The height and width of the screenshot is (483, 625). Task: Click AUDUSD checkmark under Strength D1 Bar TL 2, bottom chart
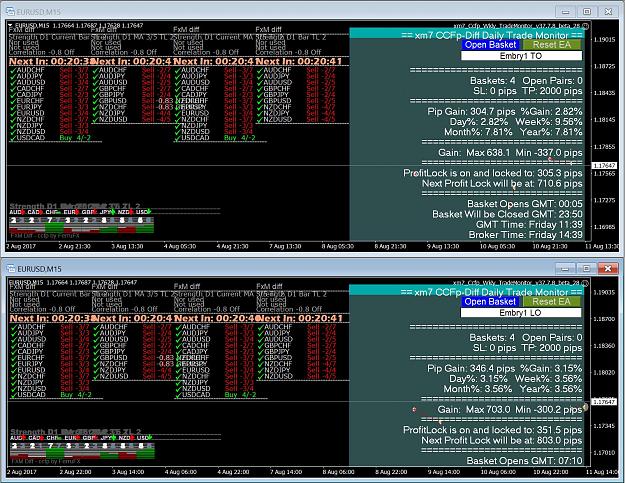point(261,340)
